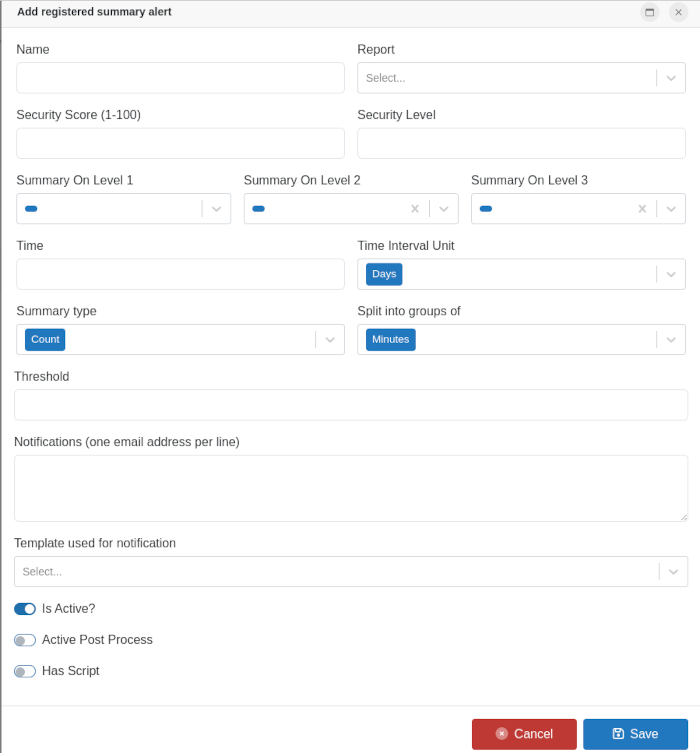Image resolution: width=700 pixels, height=753 pixels.
Task: Maximize the alert dialog window
Action: pos(650,12)
